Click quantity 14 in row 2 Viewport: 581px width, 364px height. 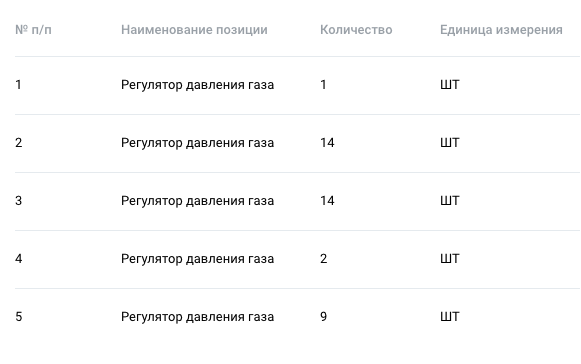327,143
